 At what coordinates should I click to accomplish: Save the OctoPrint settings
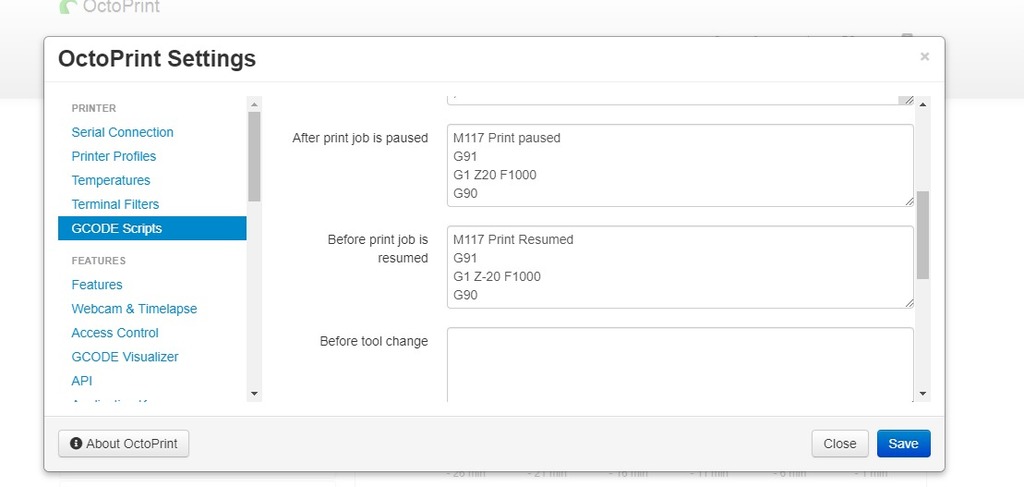903,443
